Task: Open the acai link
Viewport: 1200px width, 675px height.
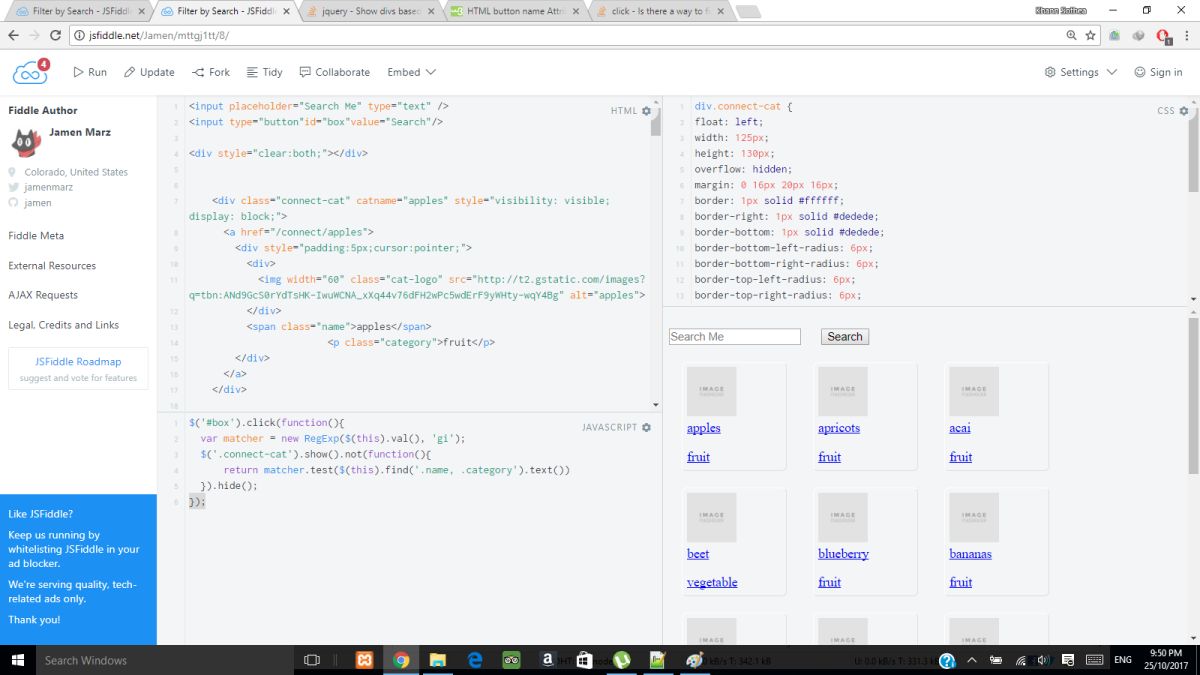Action: click(960, 428)
